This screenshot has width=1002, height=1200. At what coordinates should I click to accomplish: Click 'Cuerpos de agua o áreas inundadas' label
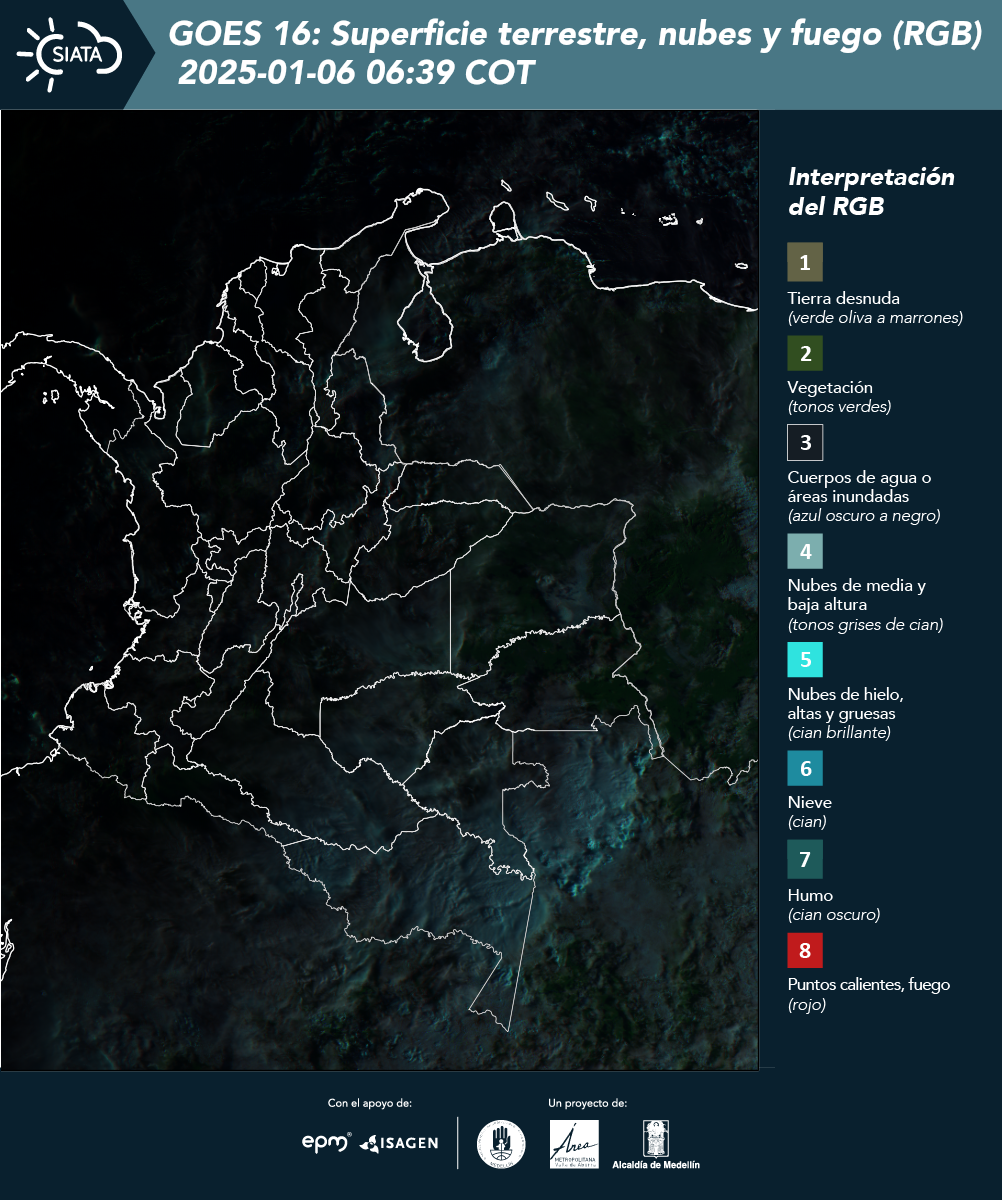pyautogui.click(x=860, y=487)
